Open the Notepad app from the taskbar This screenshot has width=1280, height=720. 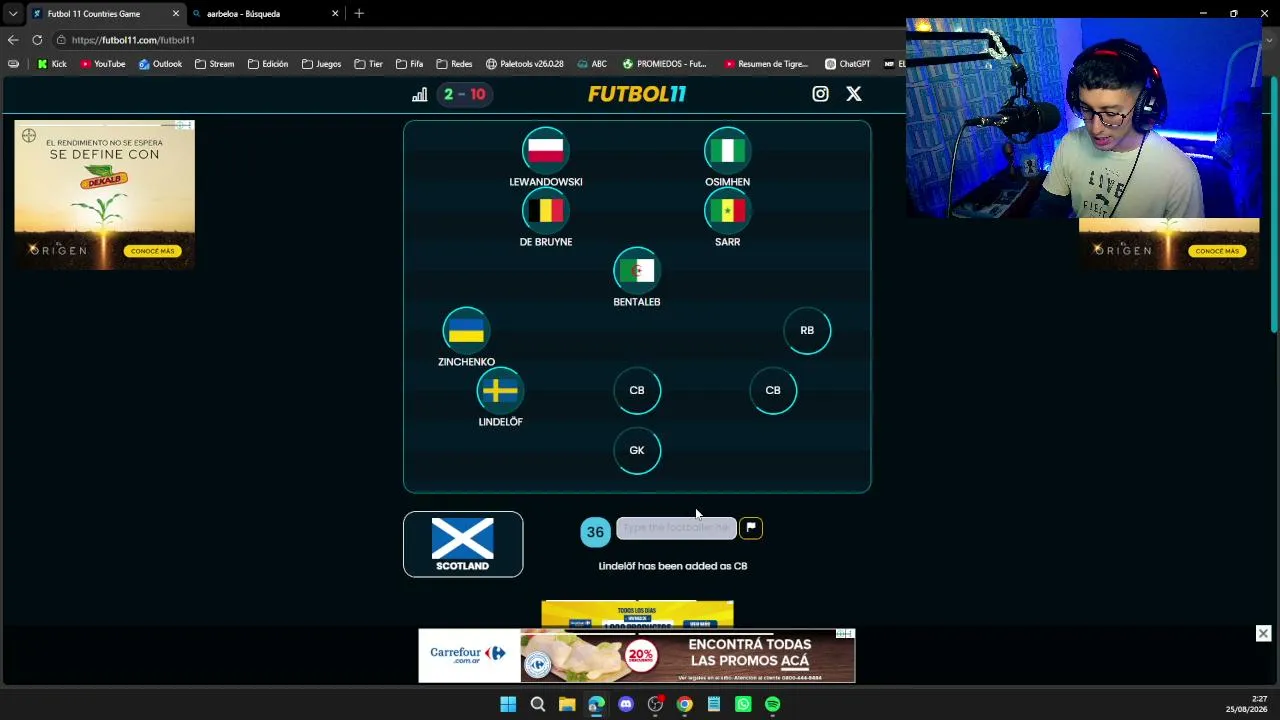tap(714, 704)
